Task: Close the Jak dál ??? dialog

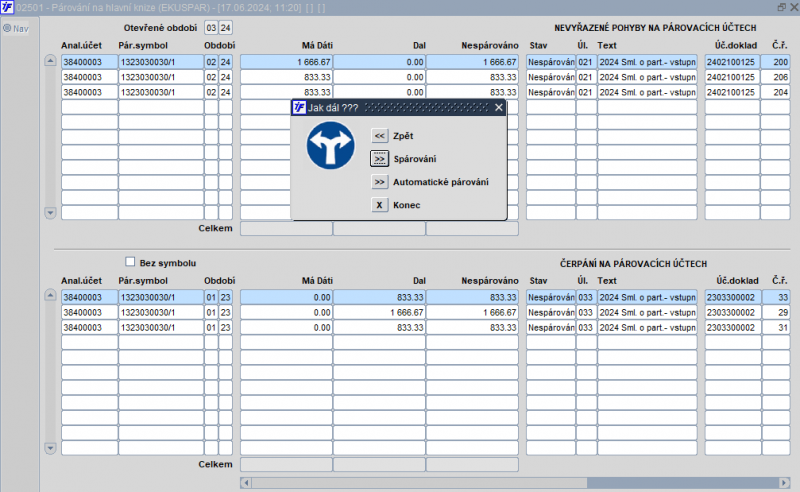Action: pyautogui.click(x=498, y=107)
